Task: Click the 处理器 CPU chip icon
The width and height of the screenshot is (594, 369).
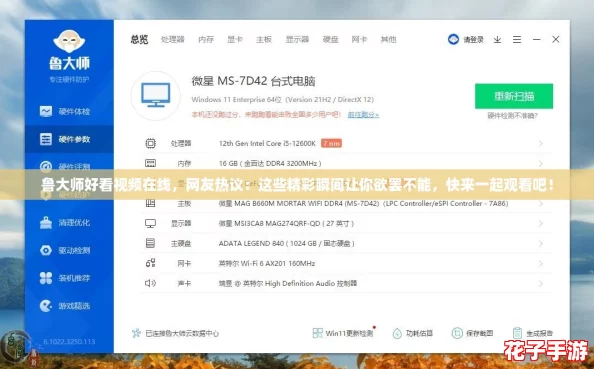Action: pyautogui.click(x=150, y=143)
